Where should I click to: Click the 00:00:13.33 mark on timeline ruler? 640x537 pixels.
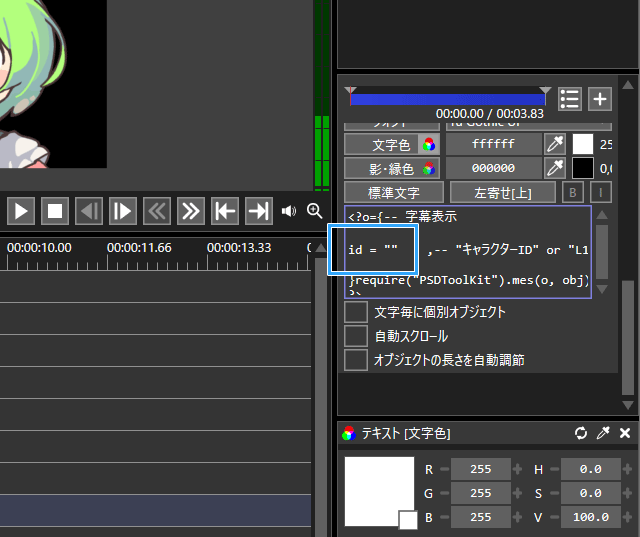click(x=239, y=248)
